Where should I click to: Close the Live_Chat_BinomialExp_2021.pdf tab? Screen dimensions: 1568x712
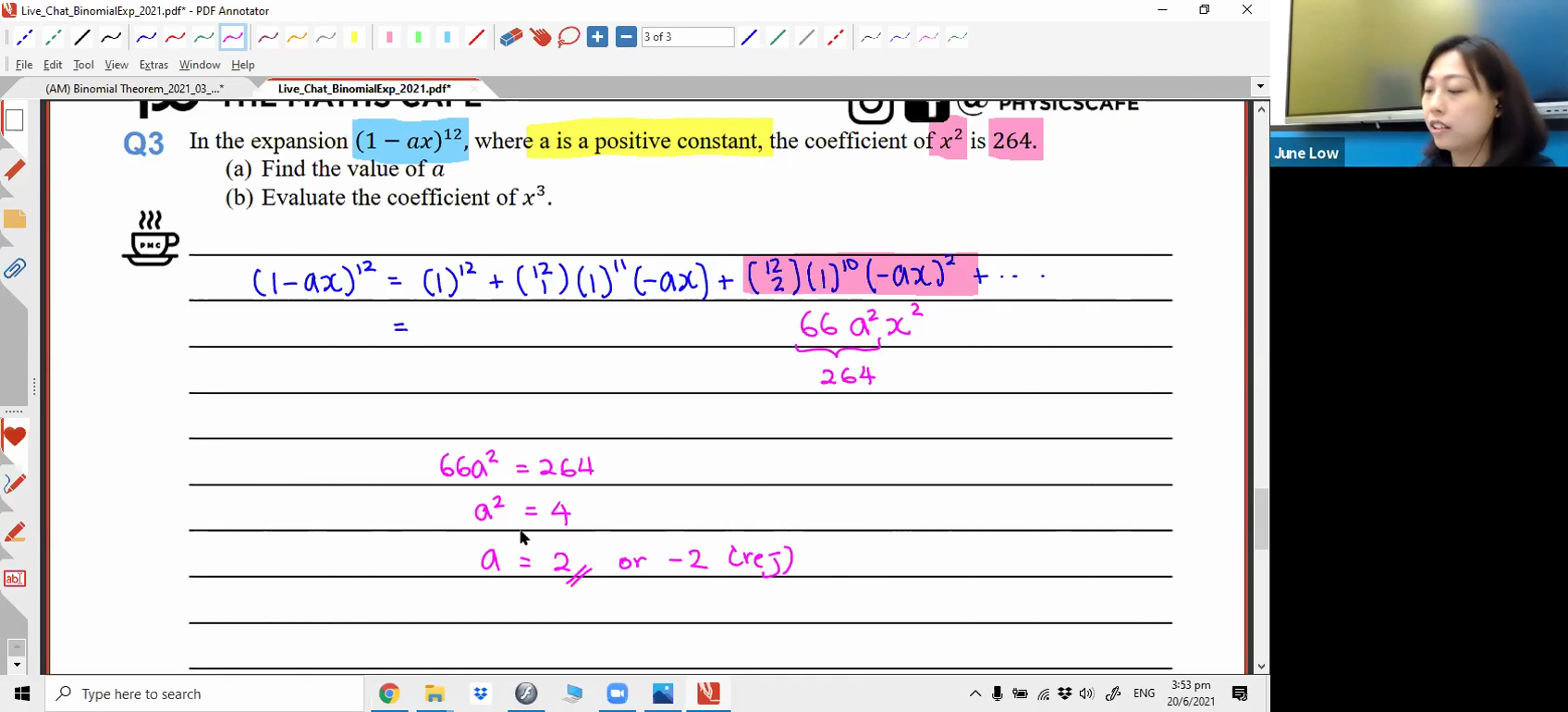[x=474, y=89]
